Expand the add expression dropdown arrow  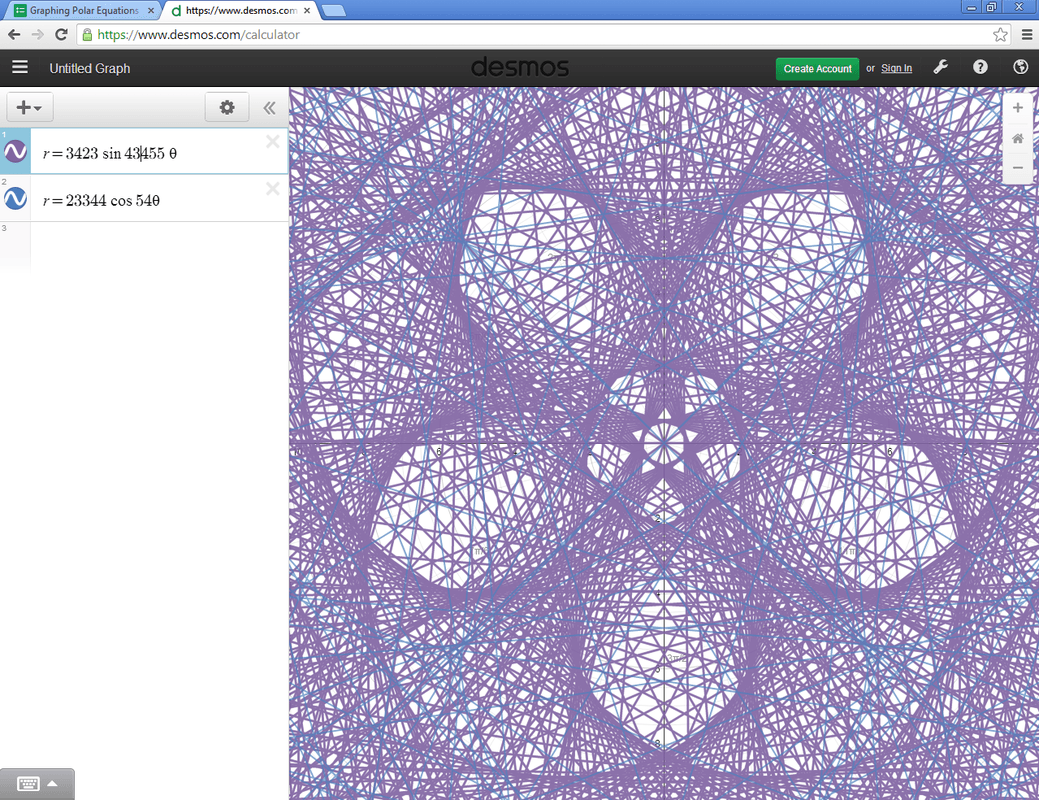click(39, 107)
